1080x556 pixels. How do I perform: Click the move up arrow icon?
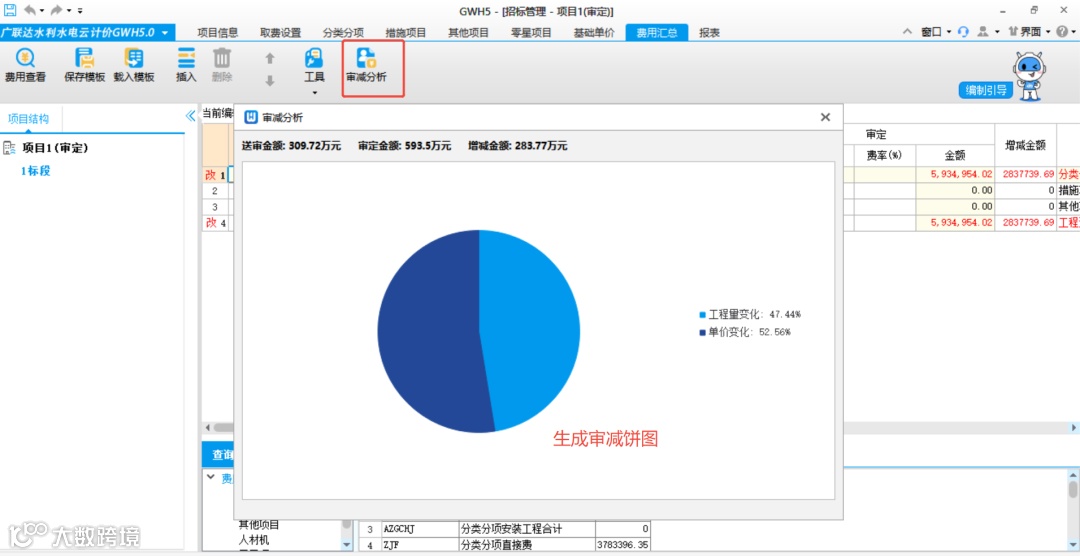pyautogui.click(x=270, y=59)
